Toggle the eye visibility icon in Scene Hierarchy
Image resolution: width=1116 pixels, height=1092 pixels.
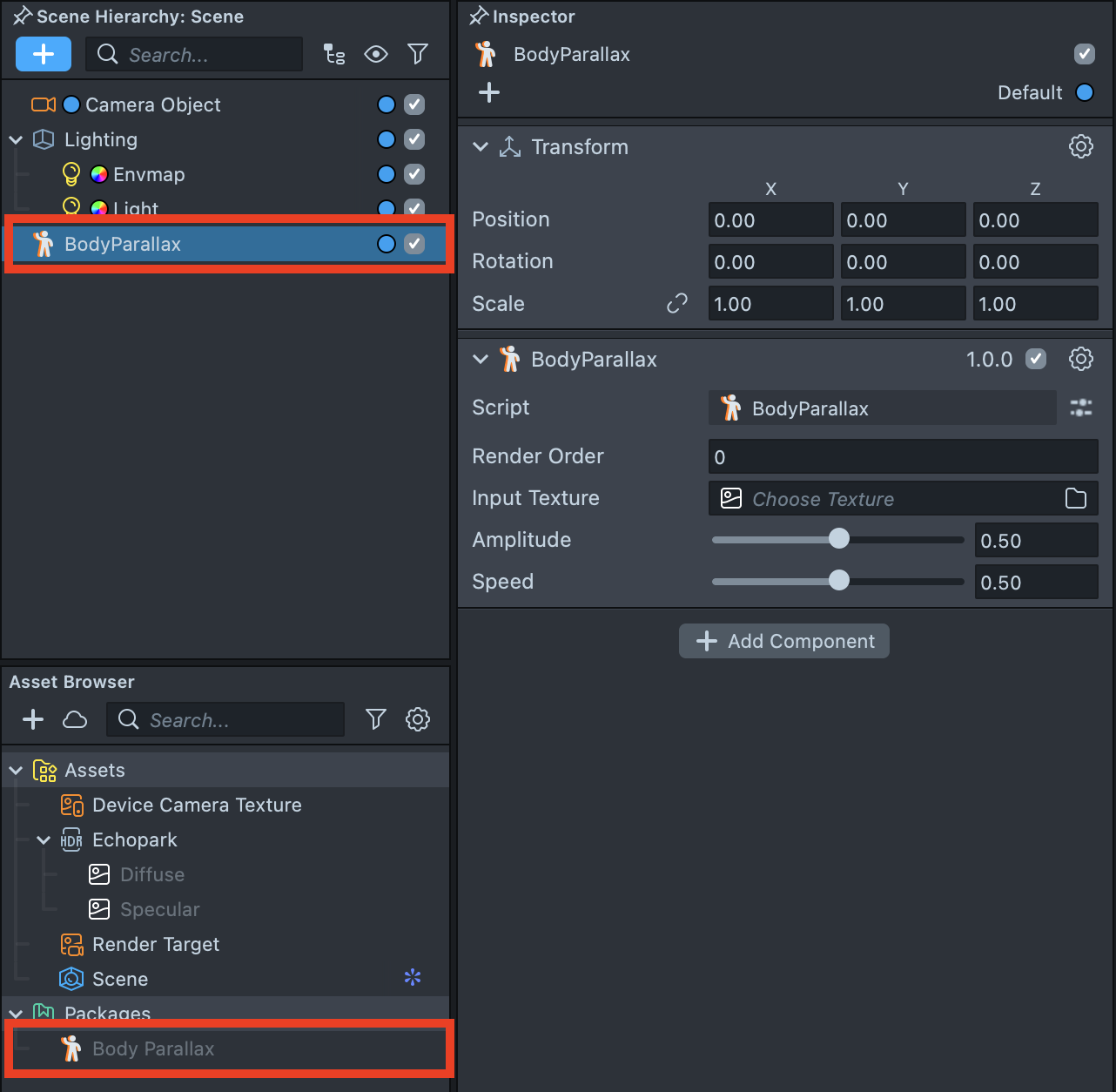tap(376, 54)
